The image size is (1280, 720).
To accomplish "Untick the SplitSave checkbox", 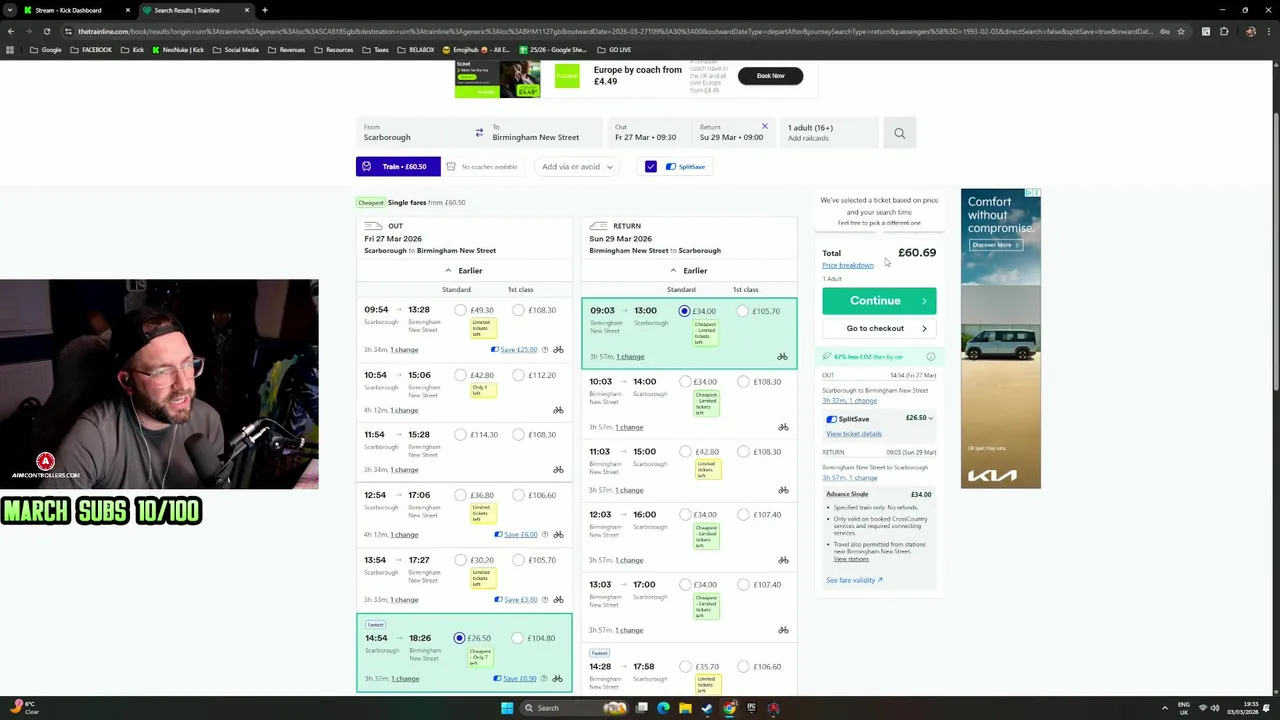I will [x=651, y=167].
